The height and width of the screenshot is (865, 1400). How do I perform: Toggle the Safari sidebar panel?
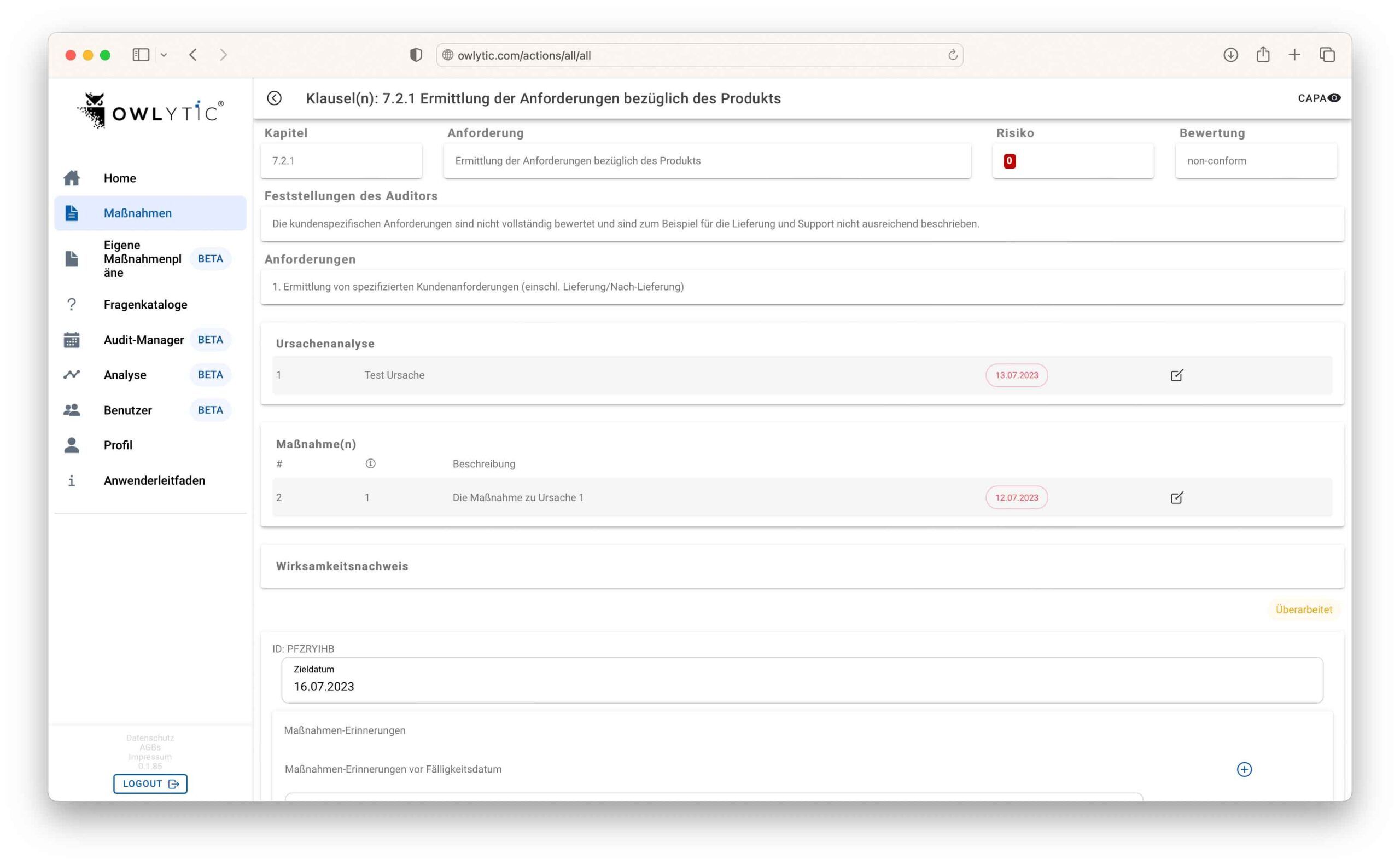141,55
